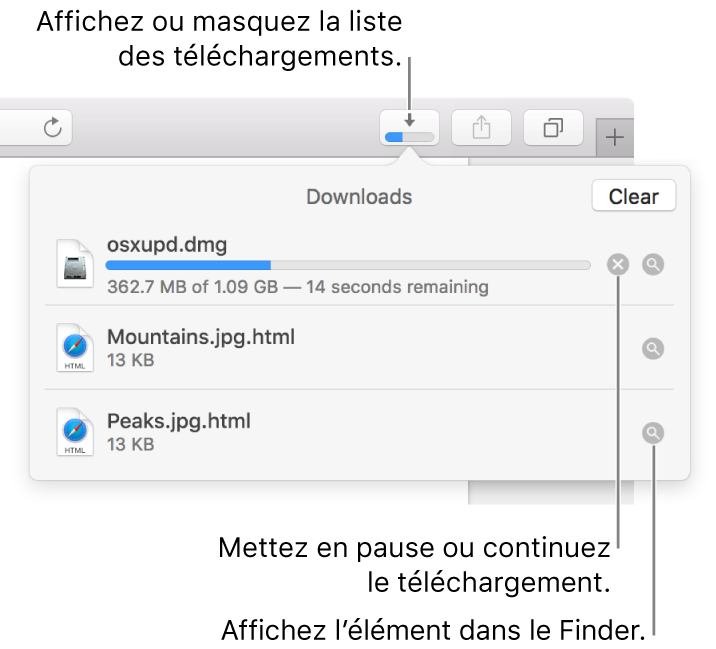Viewport: 716px width, 649px height.
Task: Click the osxupd.dmg download progress bar
Action: (x=348, y=265)
